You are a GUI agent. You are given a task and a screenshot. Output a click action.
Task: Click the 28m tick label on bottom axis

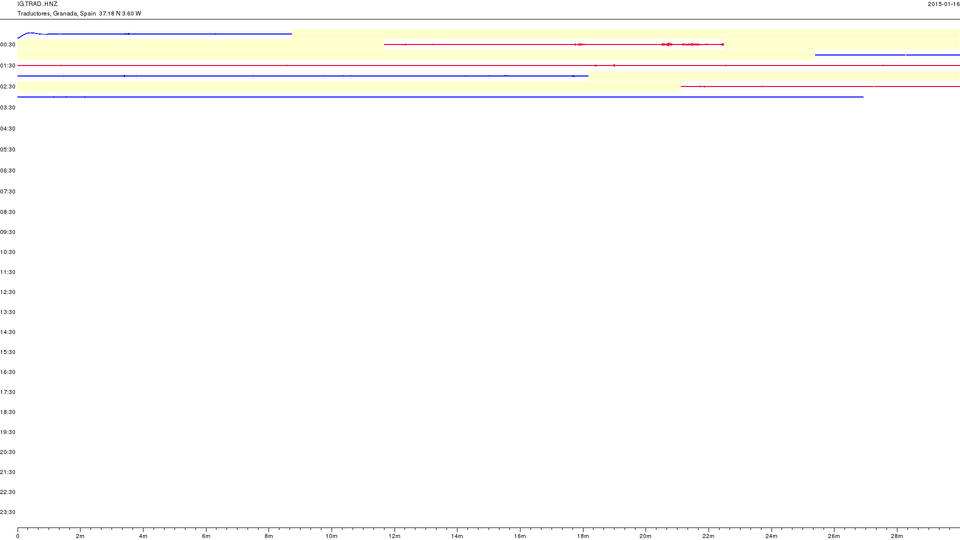point(897,536)
